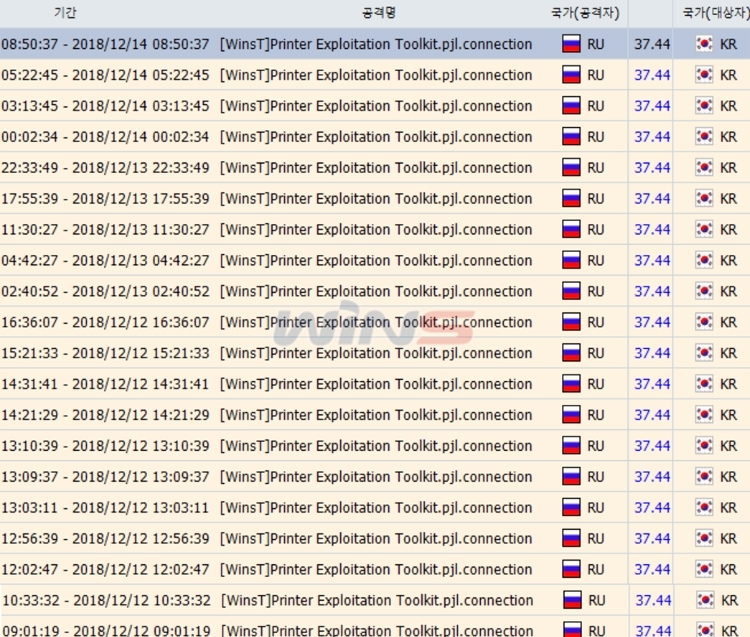Select the Korean flag in the 14:21:29 row

tap(704, 415)
